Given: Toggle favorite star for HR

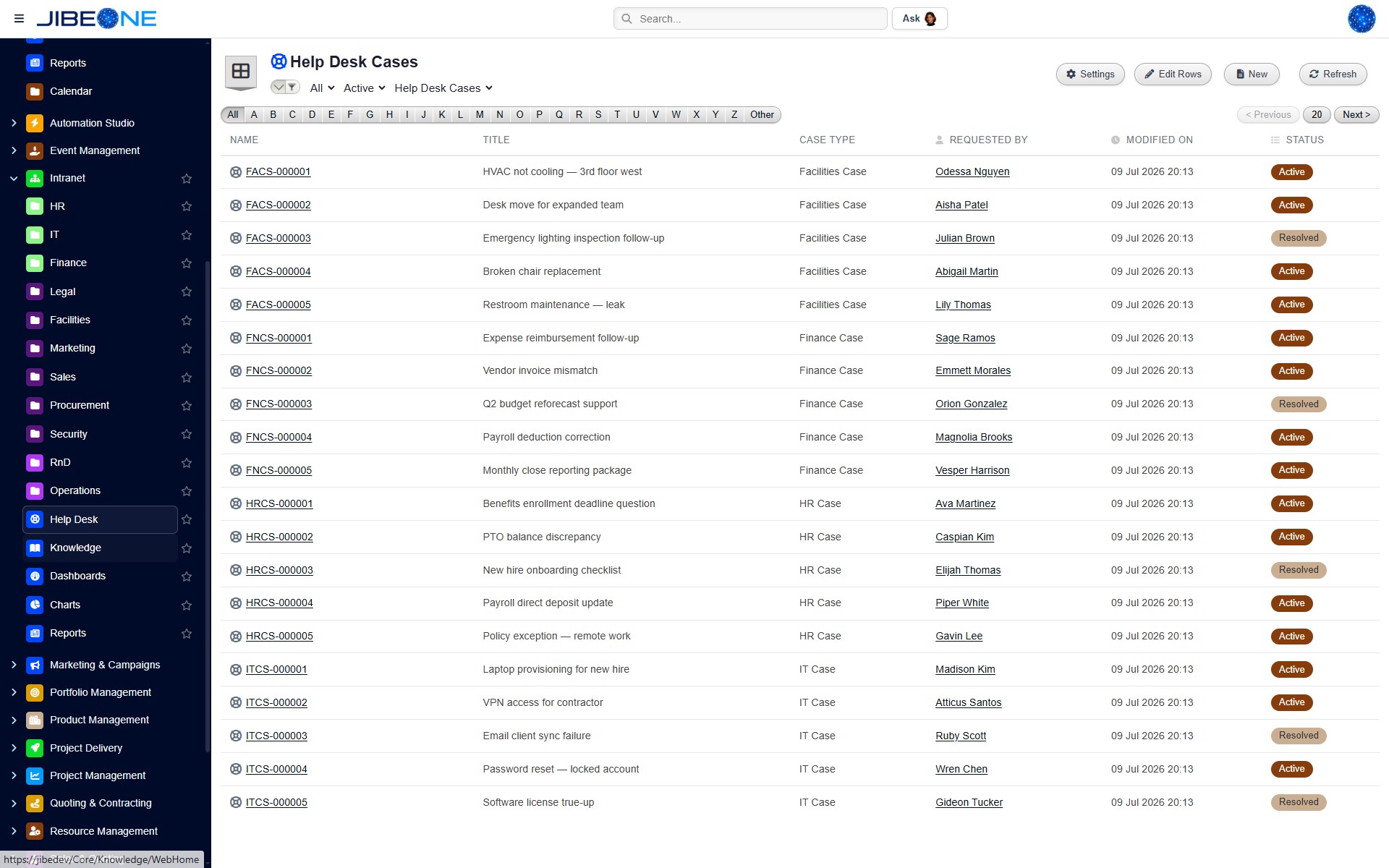Looking at the screenshot, I should (187, 206).
